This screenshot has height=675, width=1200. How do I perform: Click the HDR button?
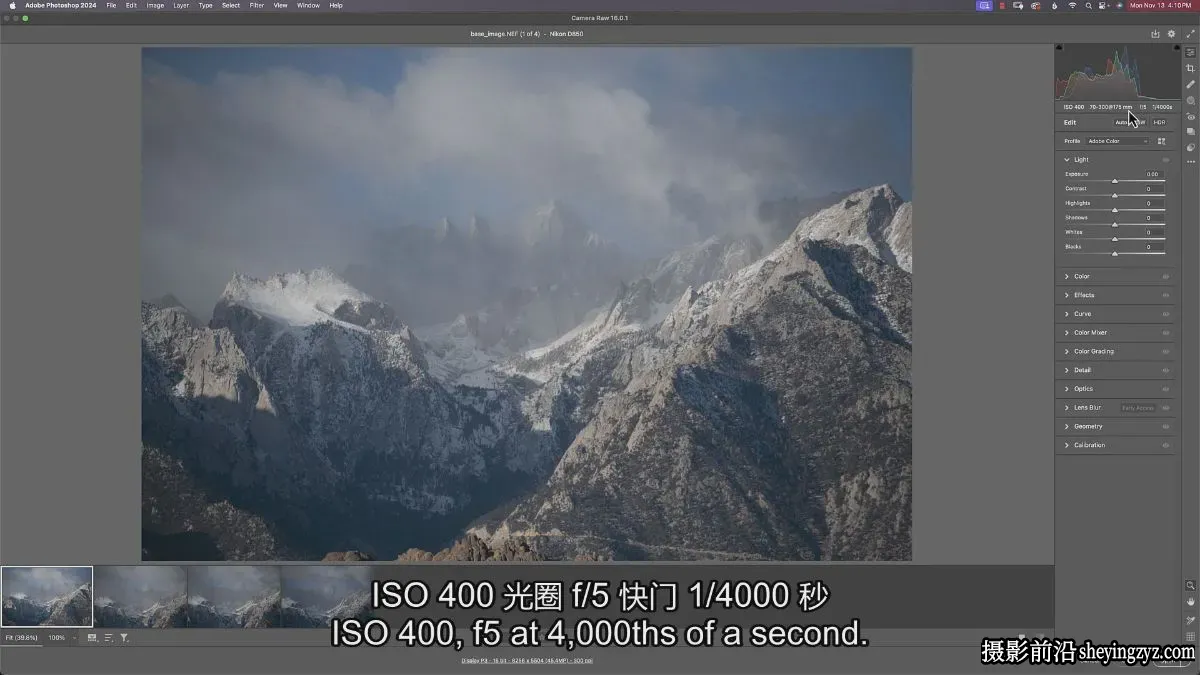coord(1159,122)
